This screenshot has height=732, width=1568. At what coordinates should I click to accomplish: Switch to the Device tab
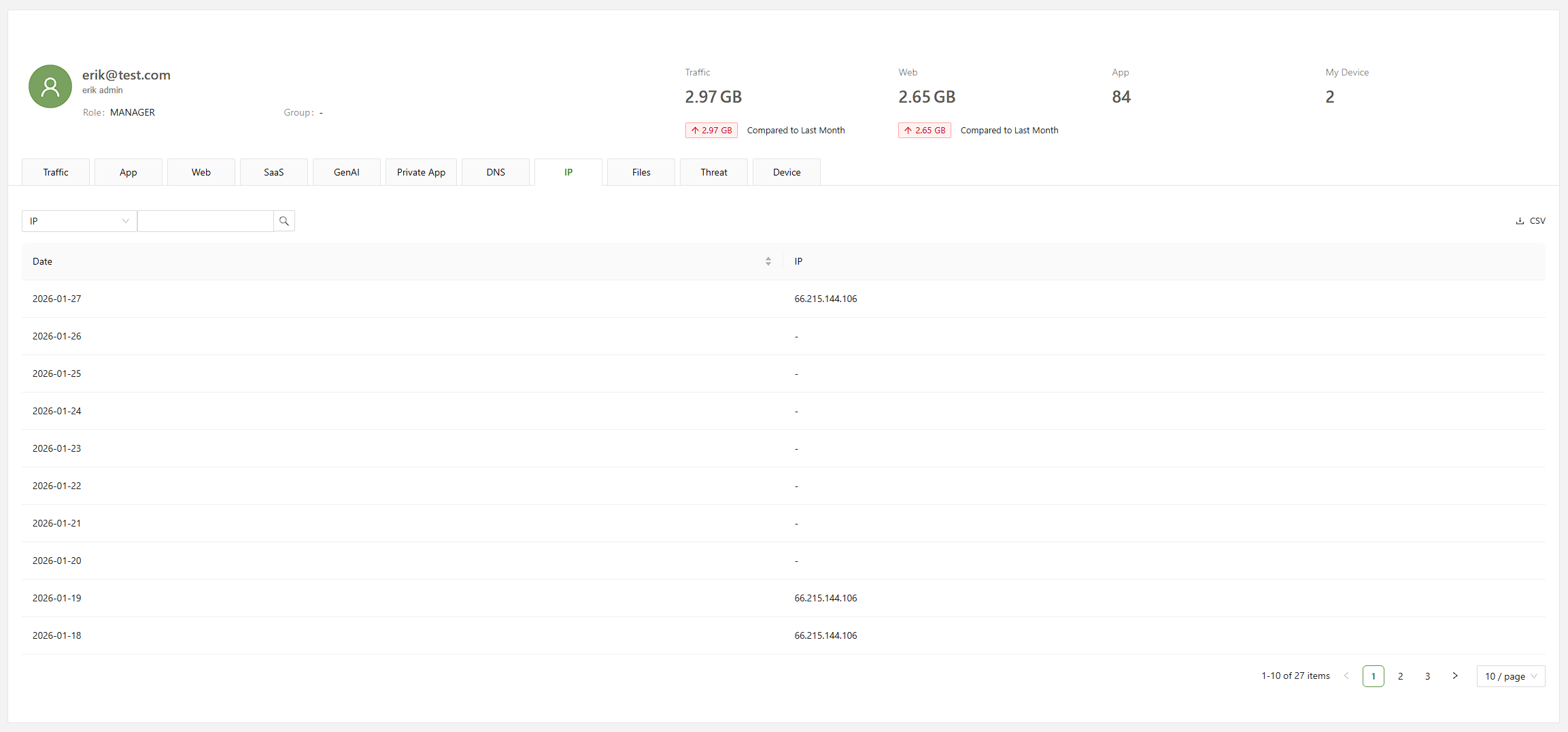pos(786,172)
